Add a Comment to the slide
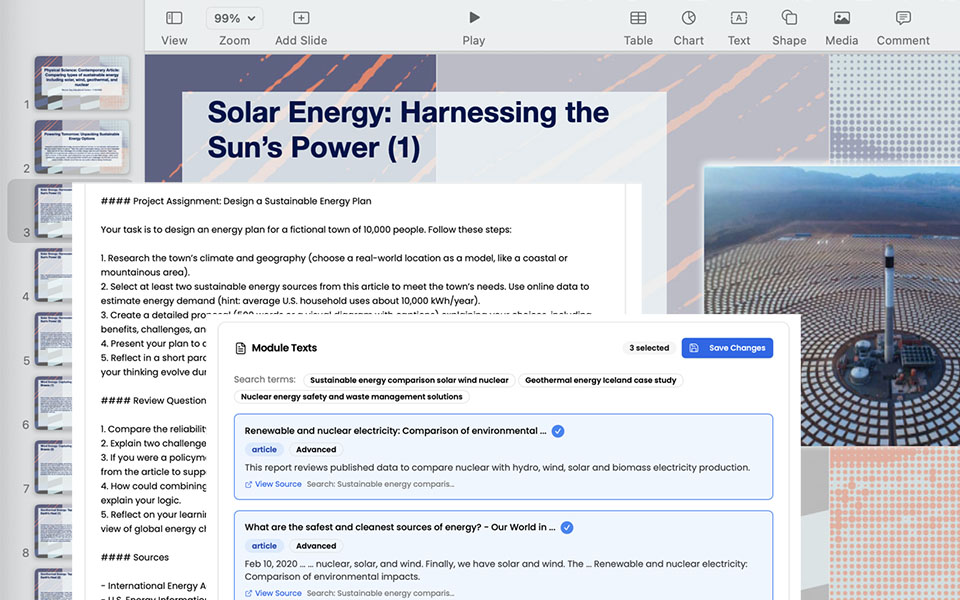The image size is (960, 600). [x=903, y=18]
